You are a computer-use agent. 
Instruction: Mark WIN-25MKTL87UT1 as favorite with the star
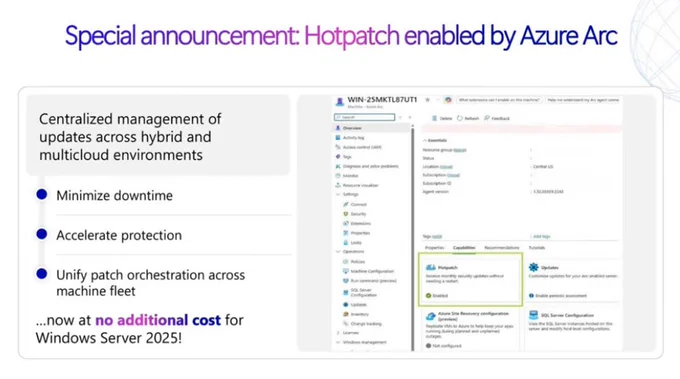pos(427,100)
